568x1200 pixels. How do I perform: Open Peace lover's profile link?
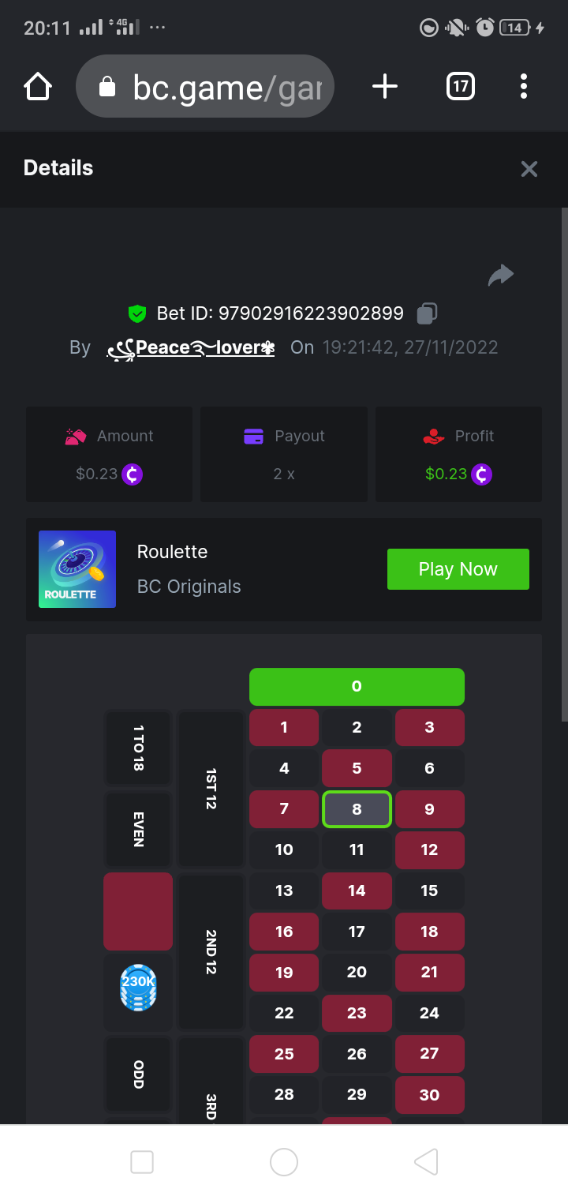point(190,348)
